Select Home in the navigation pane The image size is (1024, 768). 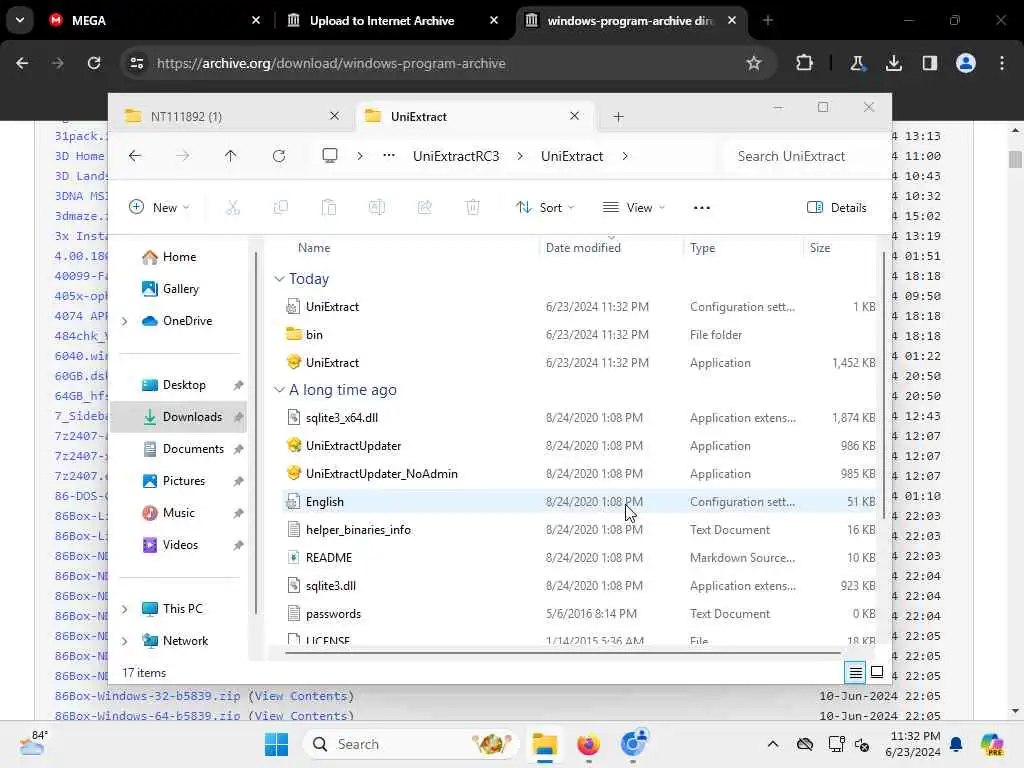coord(180,257)
